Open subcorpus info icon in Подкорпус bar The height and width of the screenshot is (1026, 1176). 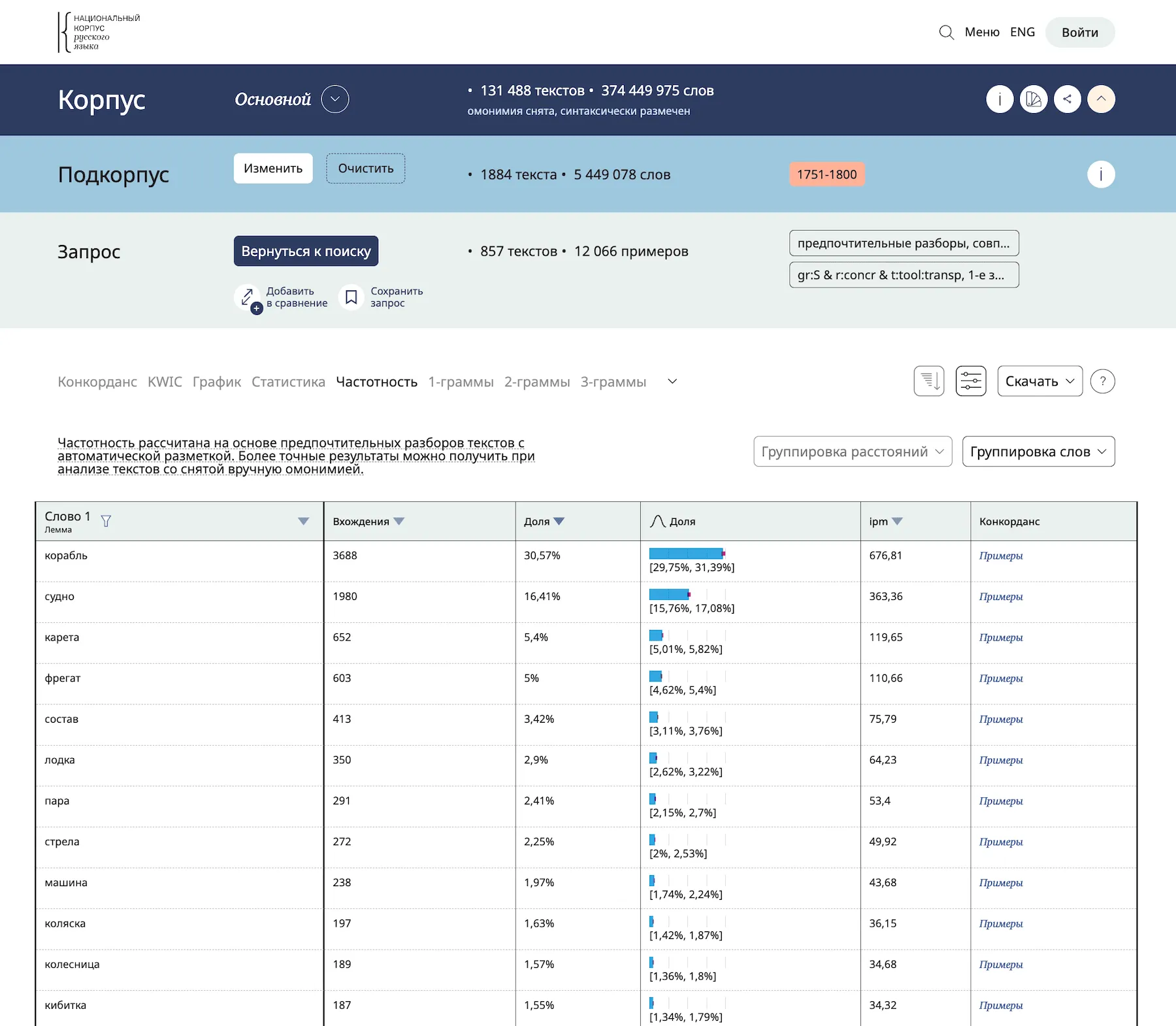point(1101,174)
